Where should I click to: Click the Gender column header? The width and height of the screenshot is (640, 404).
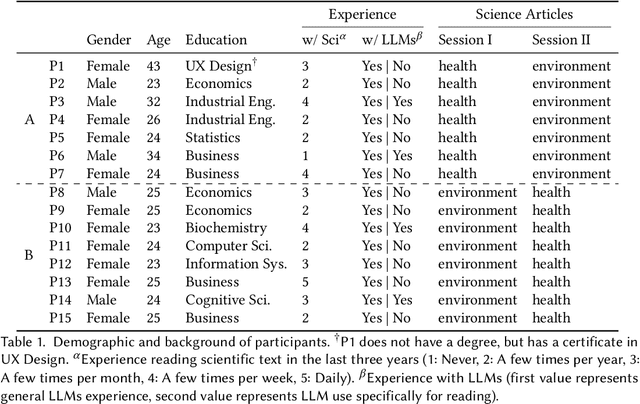click(110, 40)
